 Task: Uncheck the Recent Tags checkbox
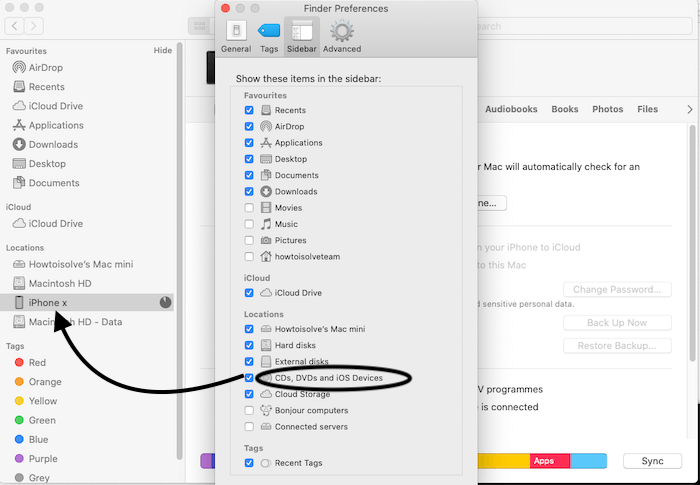click(x=249, y=463)
